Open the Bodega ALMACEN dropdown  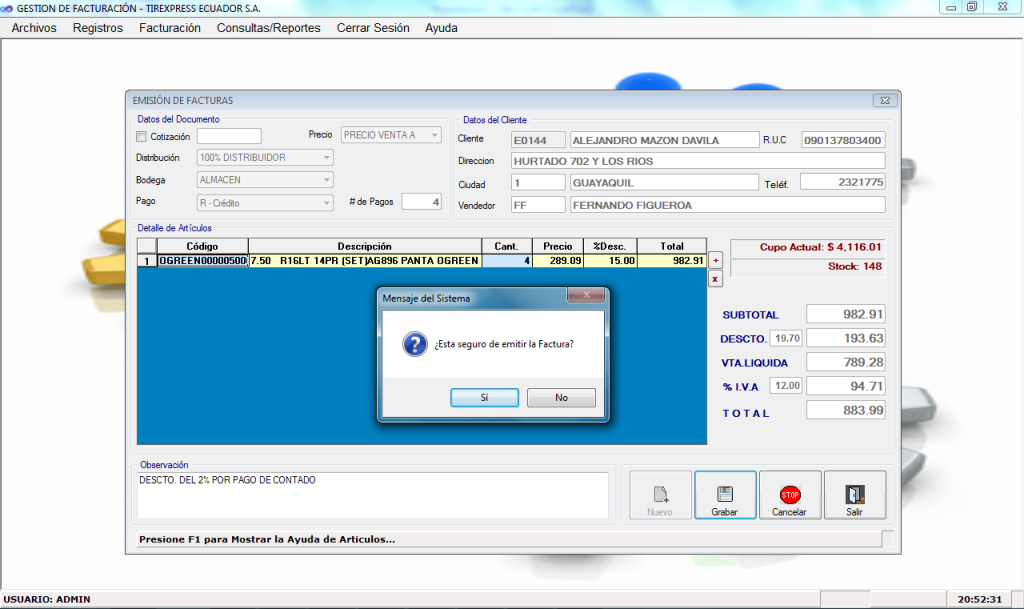pos(326,180)
